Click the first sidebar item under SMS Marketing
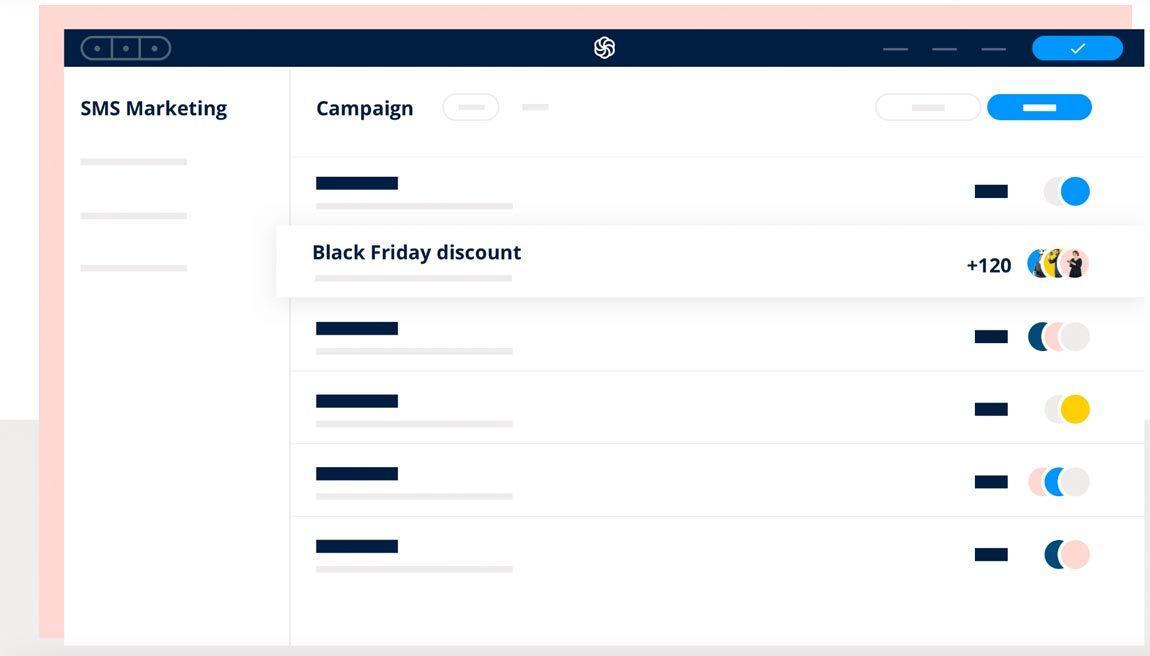This screenshot has width=1150, height=656. 133,162
